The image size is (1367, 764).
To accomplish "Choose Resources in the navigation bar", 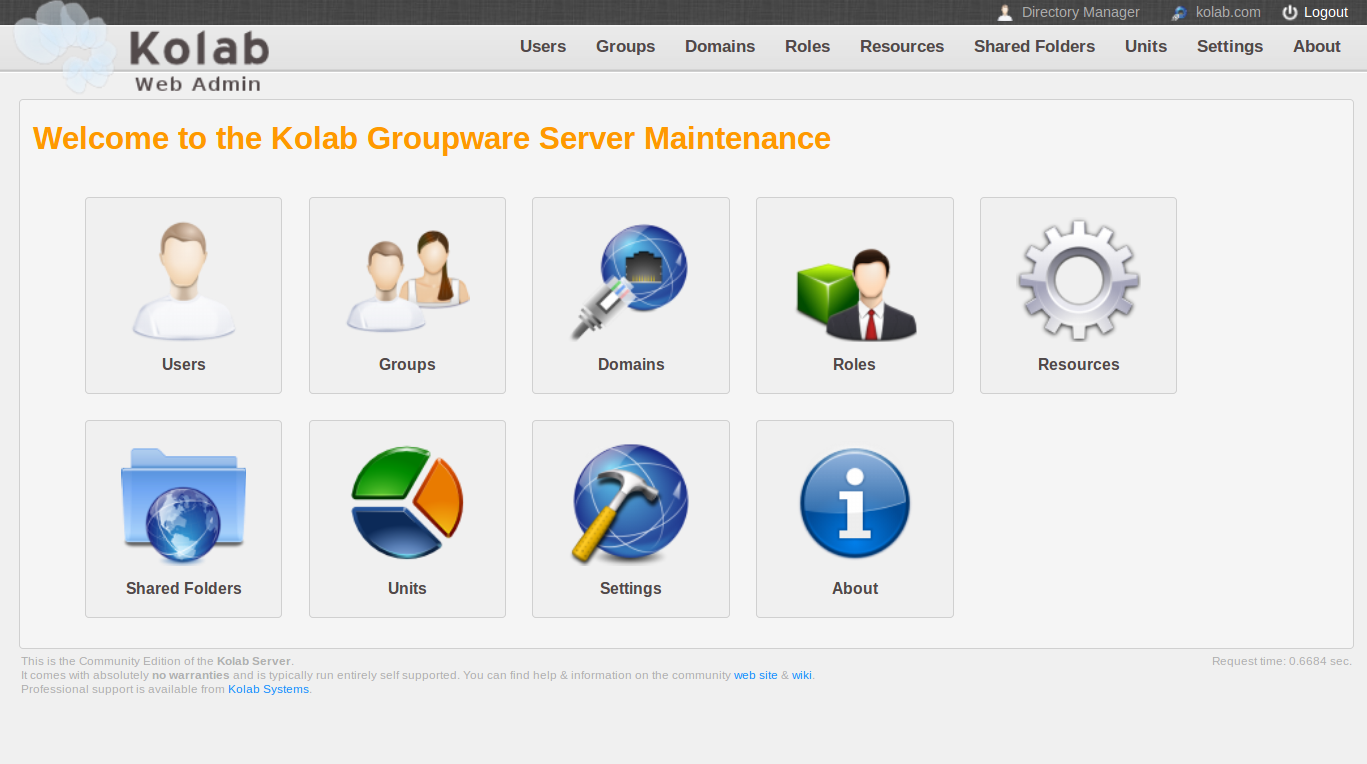I will click(x=902, y=46).
